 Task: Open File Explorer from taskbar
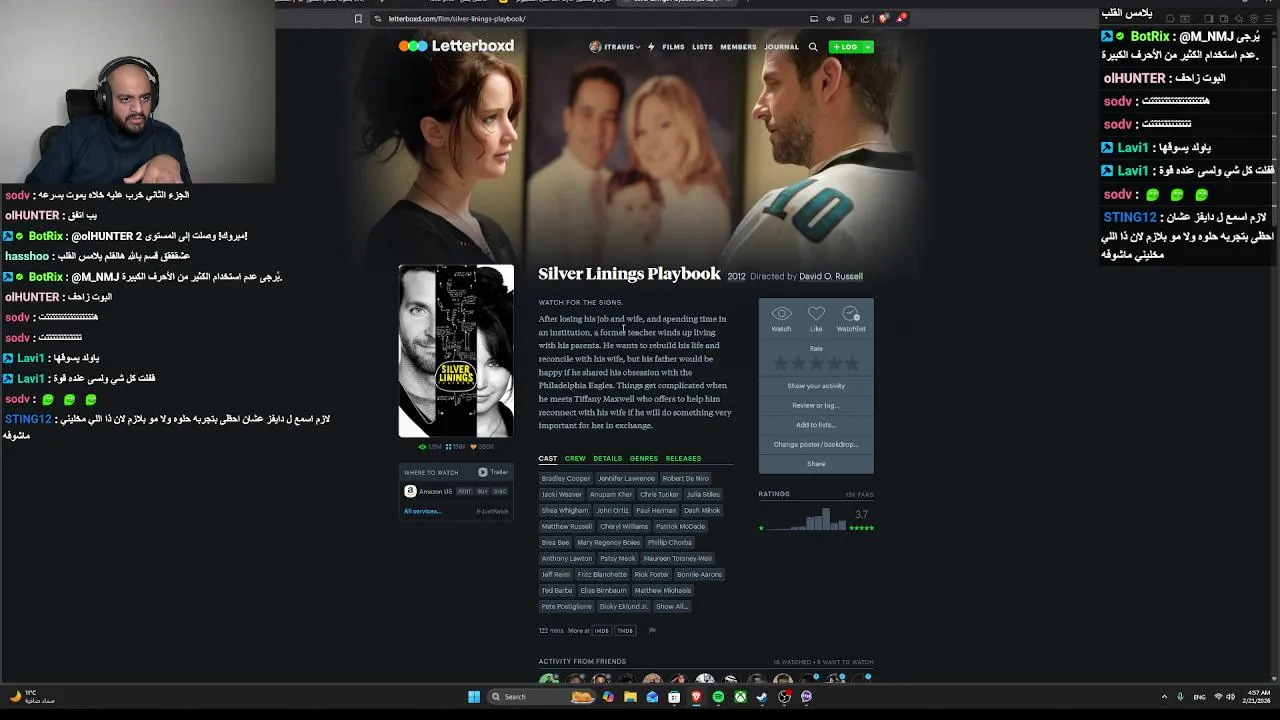[x=630, y=697]
